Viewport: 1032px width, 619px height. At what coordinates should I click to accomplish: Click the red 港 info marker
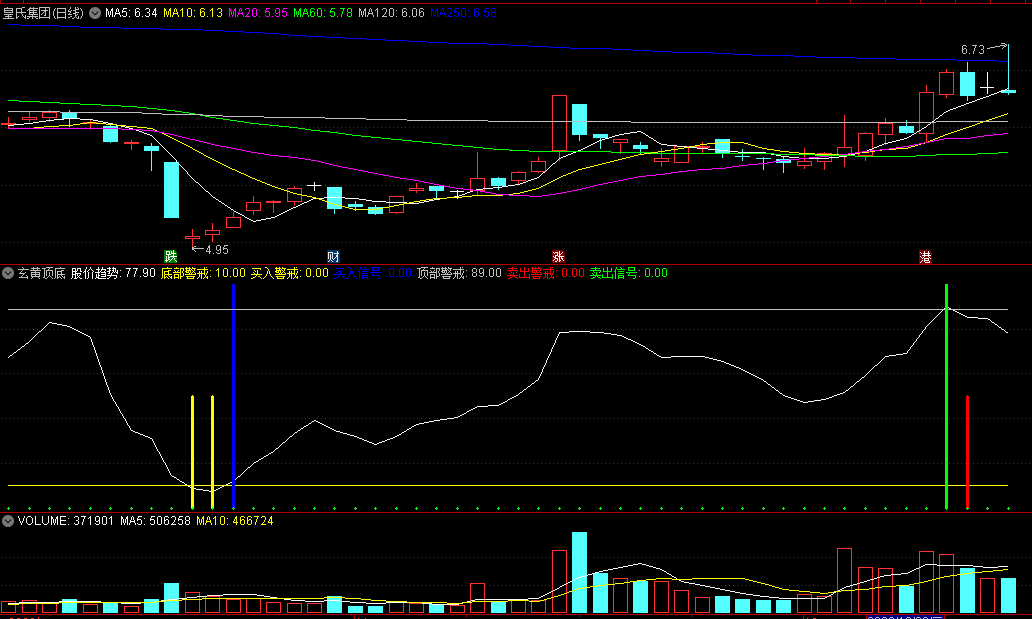pyautogui.click(x=925, y=256)
